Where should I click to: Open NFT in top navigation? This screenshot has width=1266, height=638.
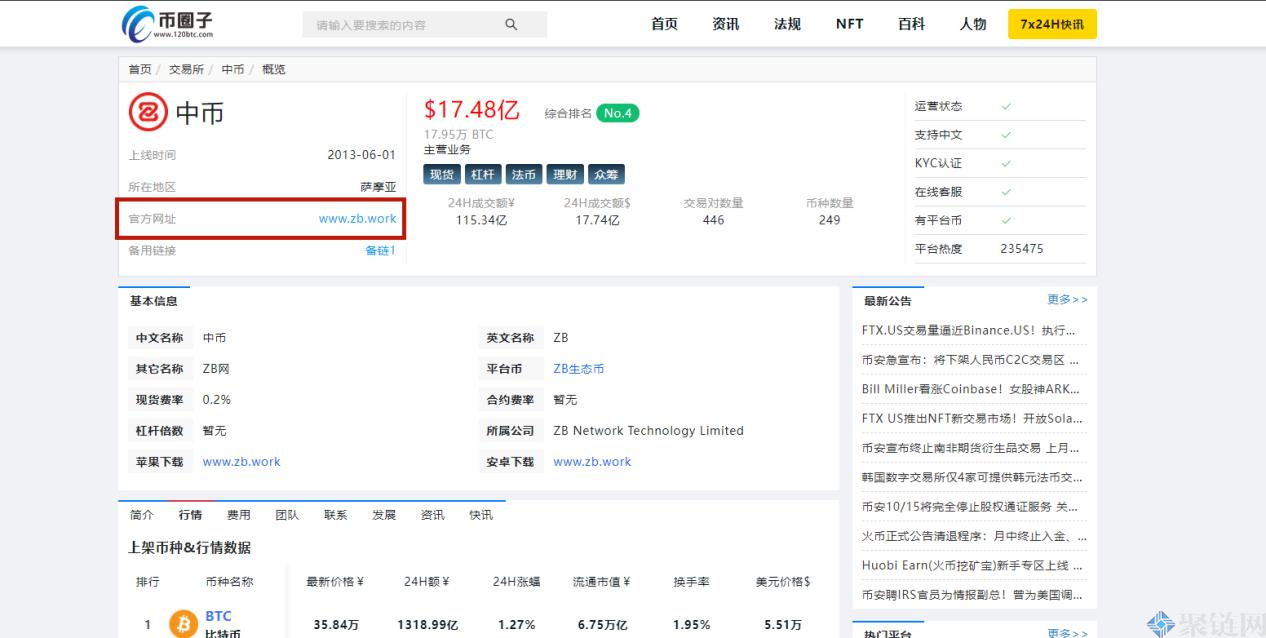coord(849,24)
